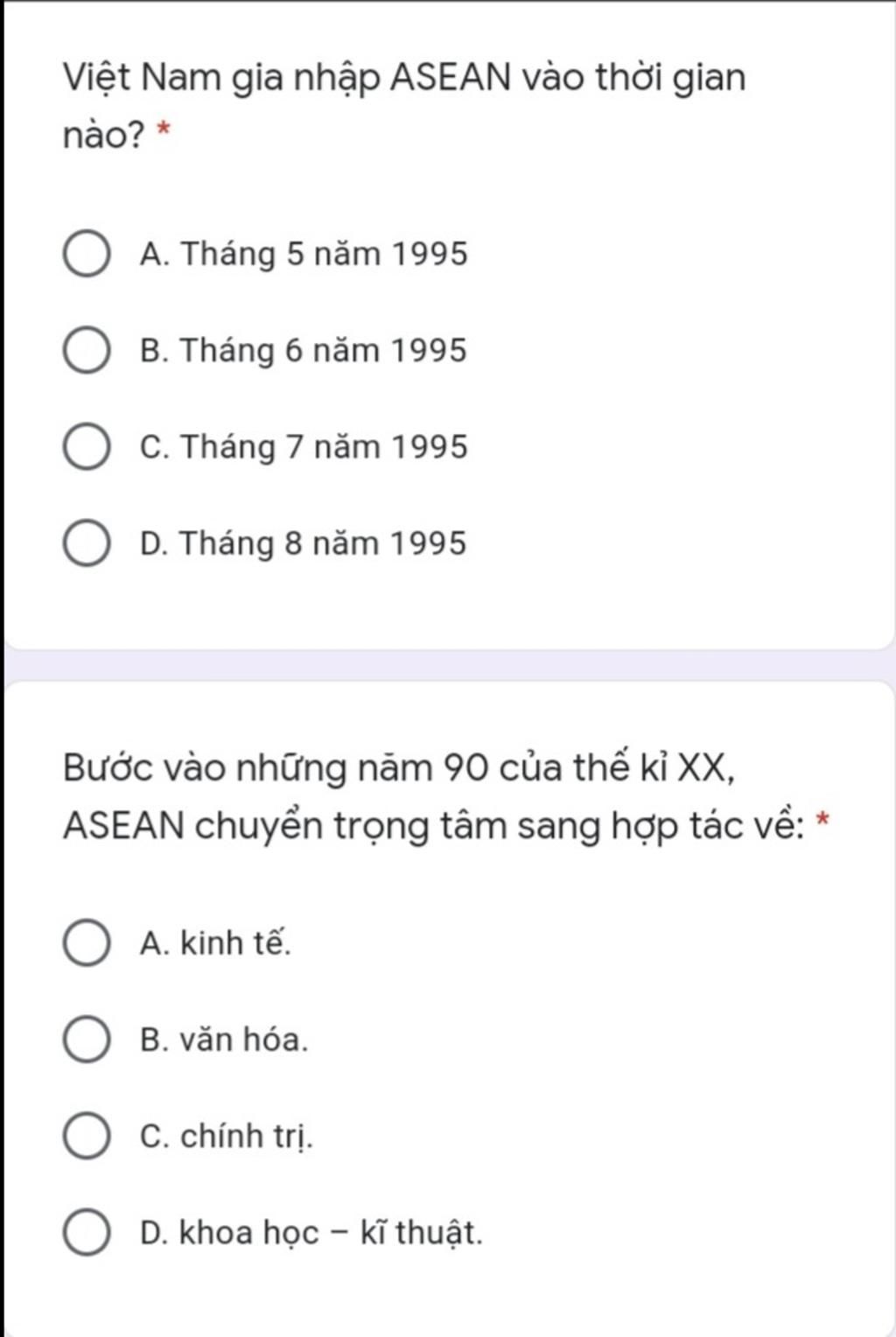Mark the radio circle beside 'C. chính trị'
The height and width of the screenshot is (1337, 896).
tap(87, 1136)
